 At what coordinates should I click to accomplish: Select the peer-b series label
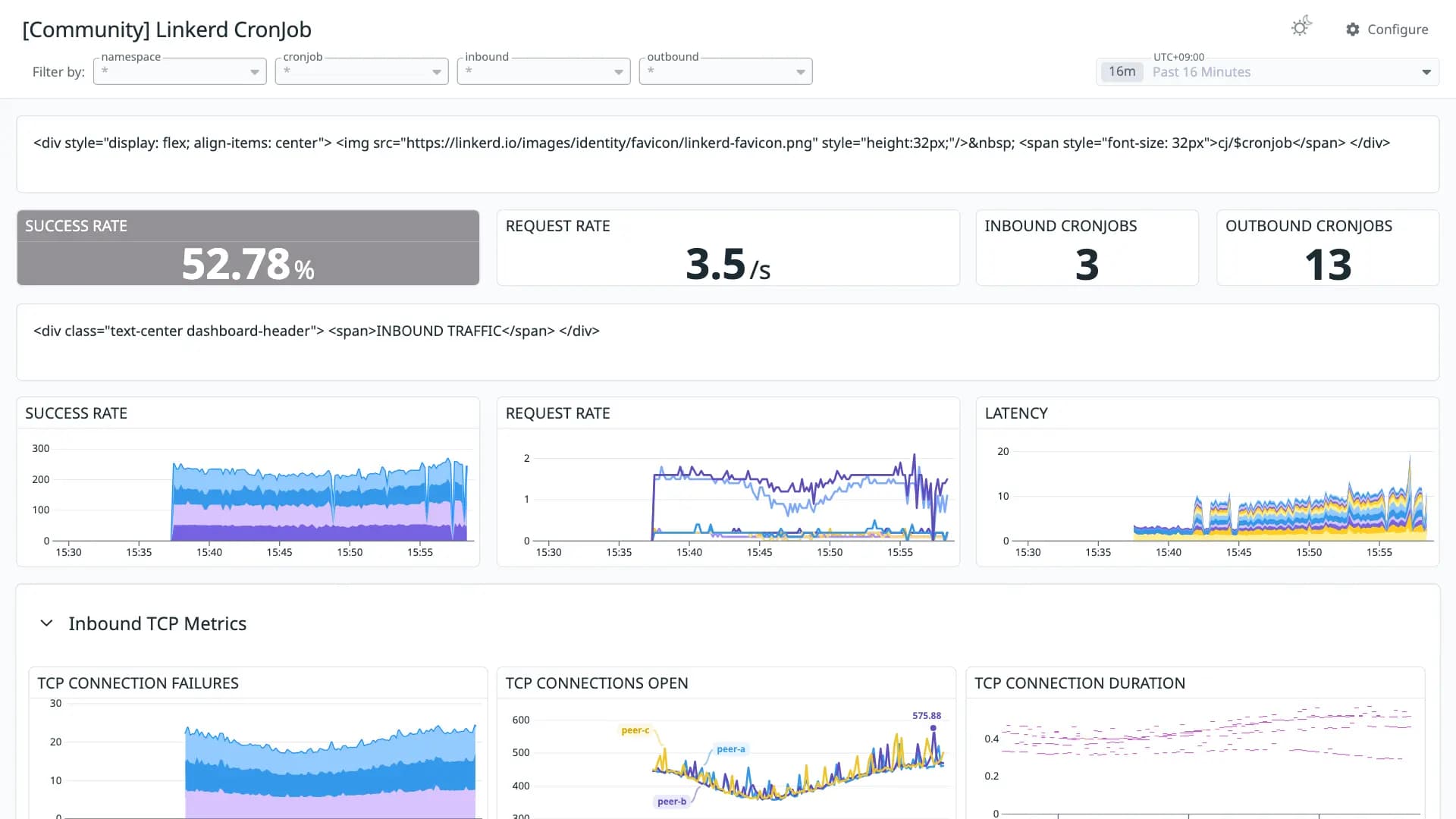(672, 802)
